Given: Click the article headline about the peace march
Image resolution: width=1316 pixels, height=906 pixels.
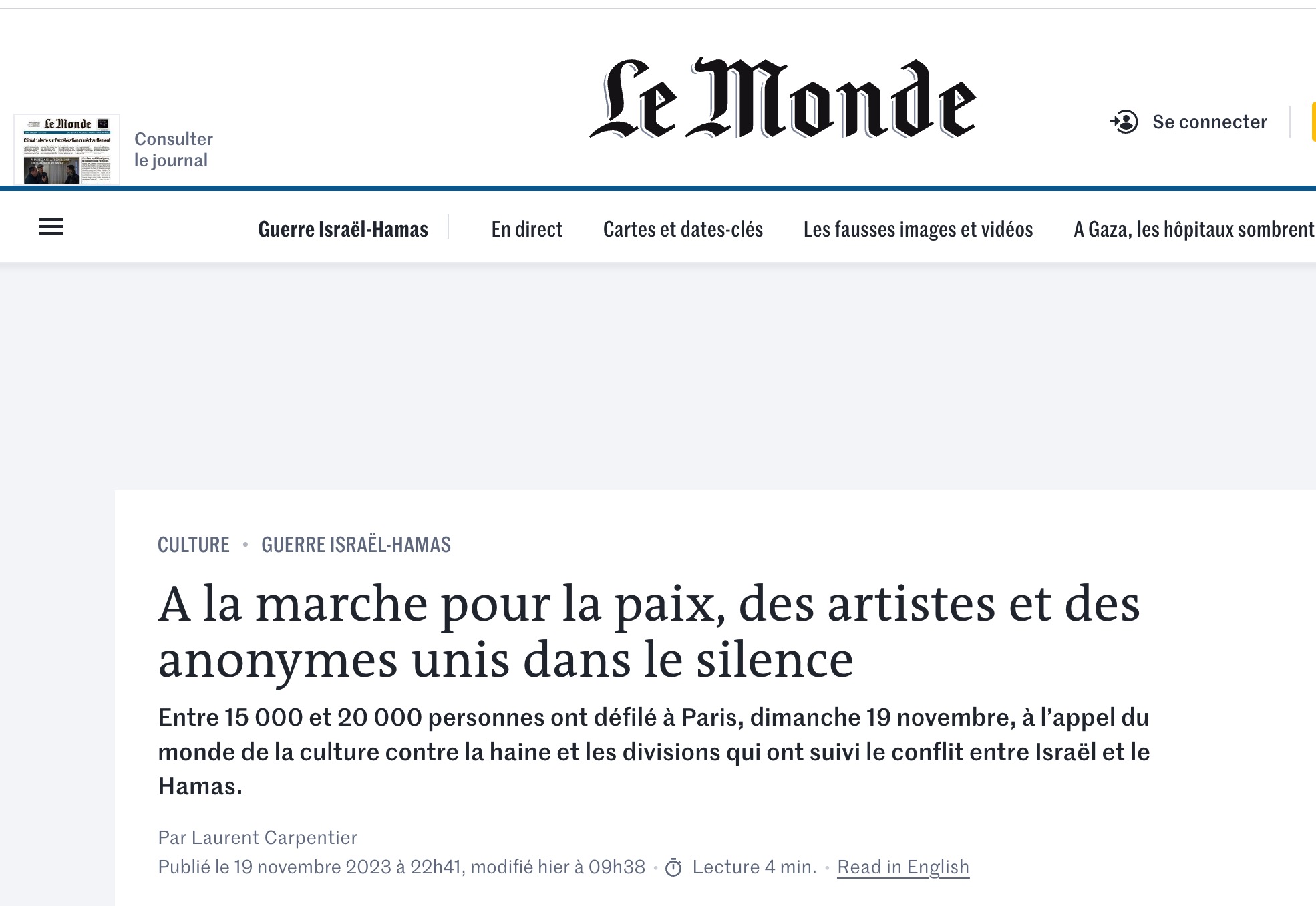Looking at the screenshot, I should (648, 631).
